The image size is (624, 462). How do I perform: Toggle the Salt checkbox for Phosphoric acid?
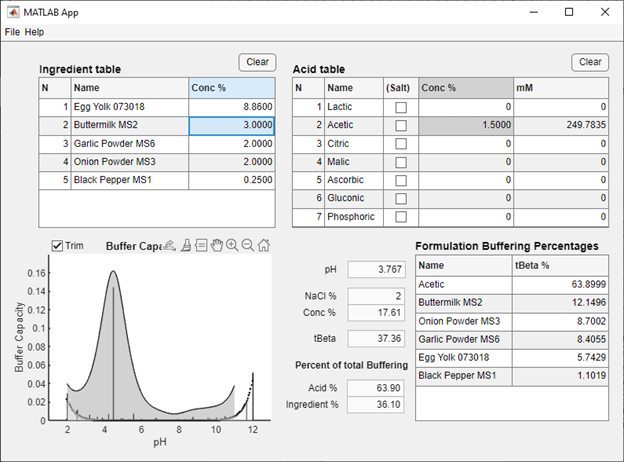(x=401, y=216)
